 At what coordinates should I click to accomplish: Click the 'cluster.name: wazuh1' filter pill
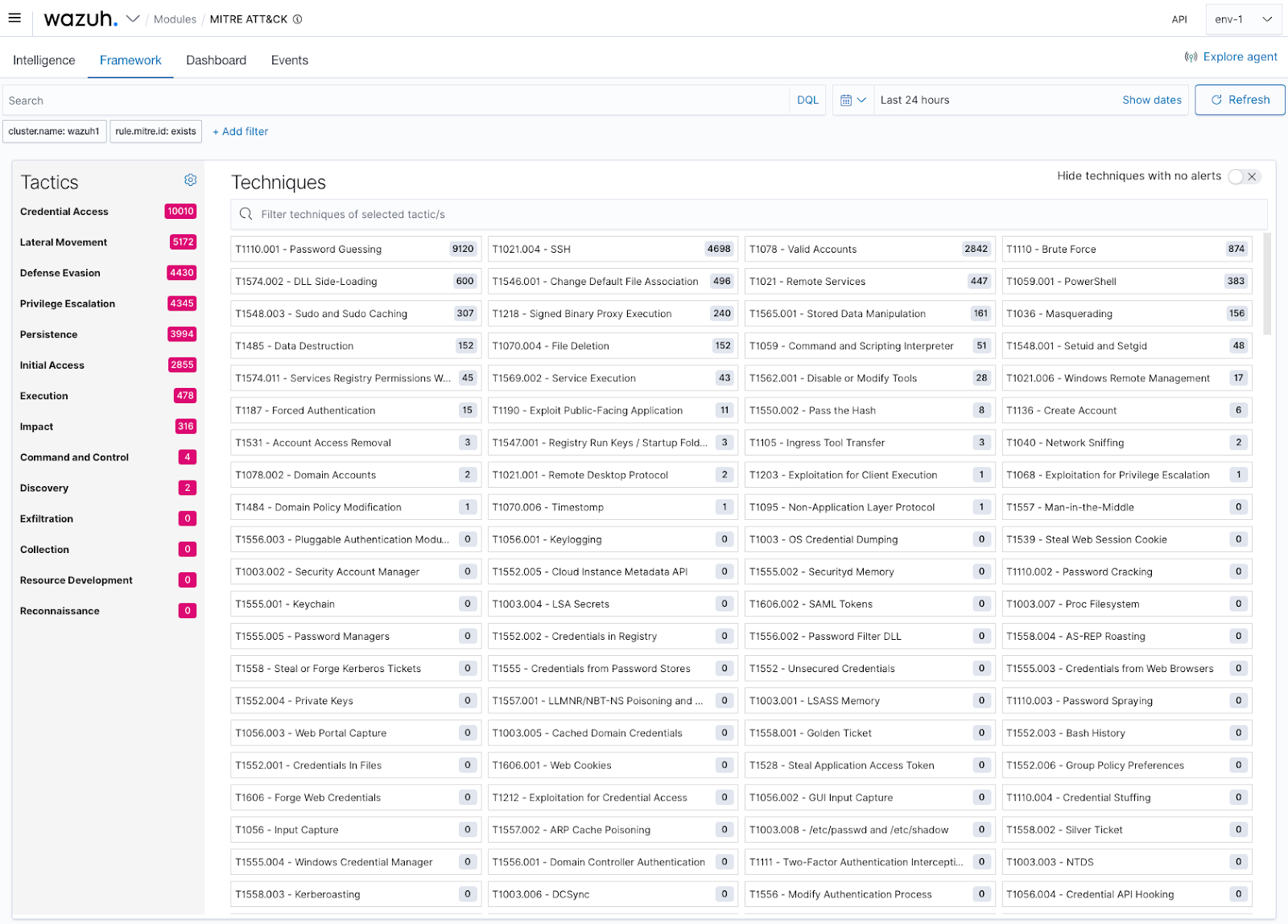pyautogui.click(x=54, y=130)
